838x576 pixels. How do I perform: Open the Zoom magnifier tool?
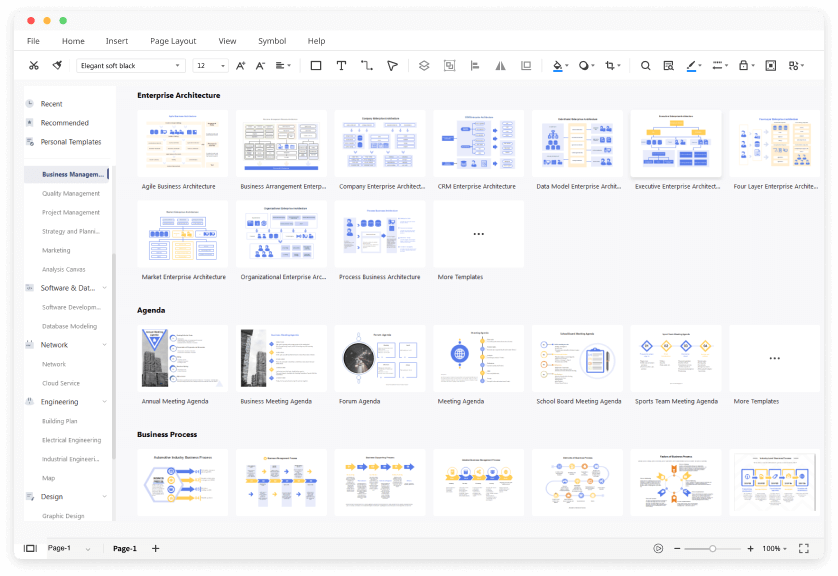[645, 64]
